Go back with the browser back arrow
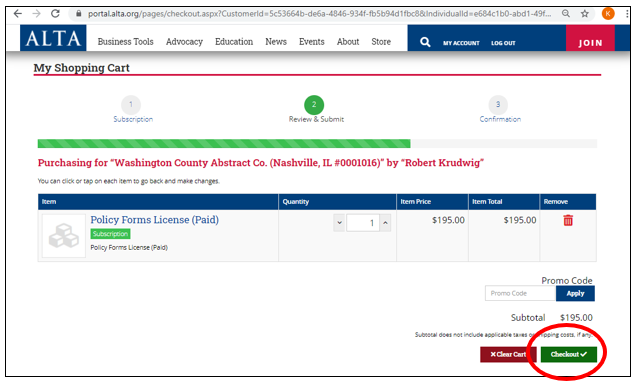The image size is (639, 387). (x=17, y=13)
